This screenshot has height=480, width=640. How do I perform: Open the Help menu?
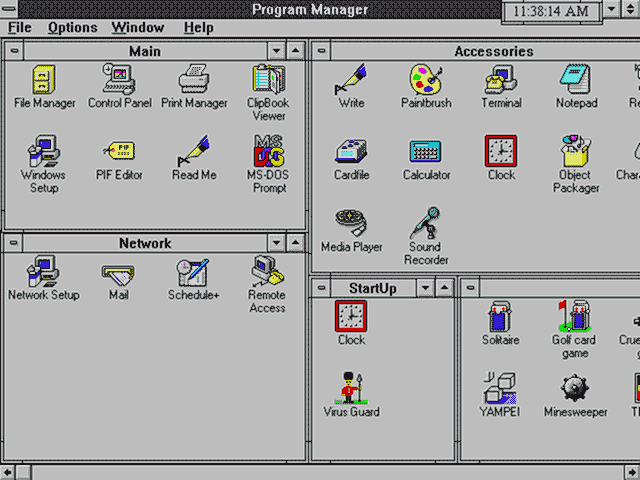click(198, 28)
